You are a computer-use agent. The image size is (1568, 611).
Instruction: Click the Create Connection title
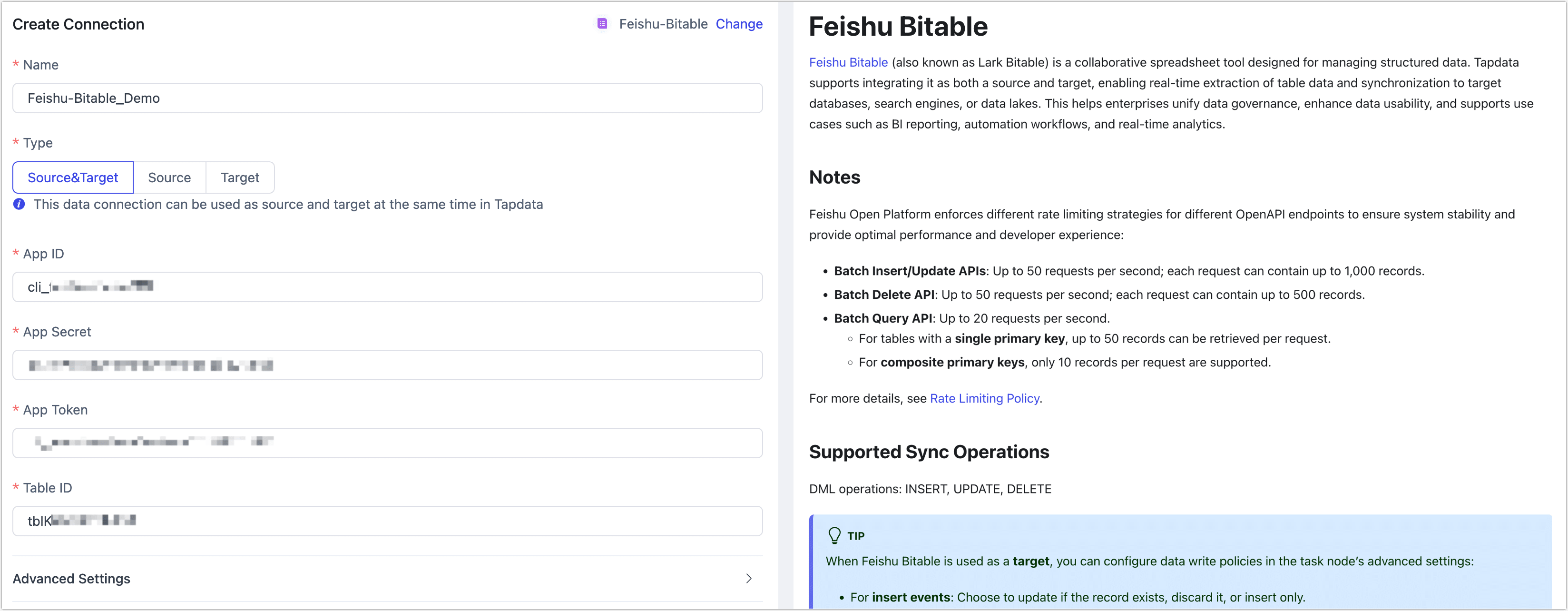78,24
